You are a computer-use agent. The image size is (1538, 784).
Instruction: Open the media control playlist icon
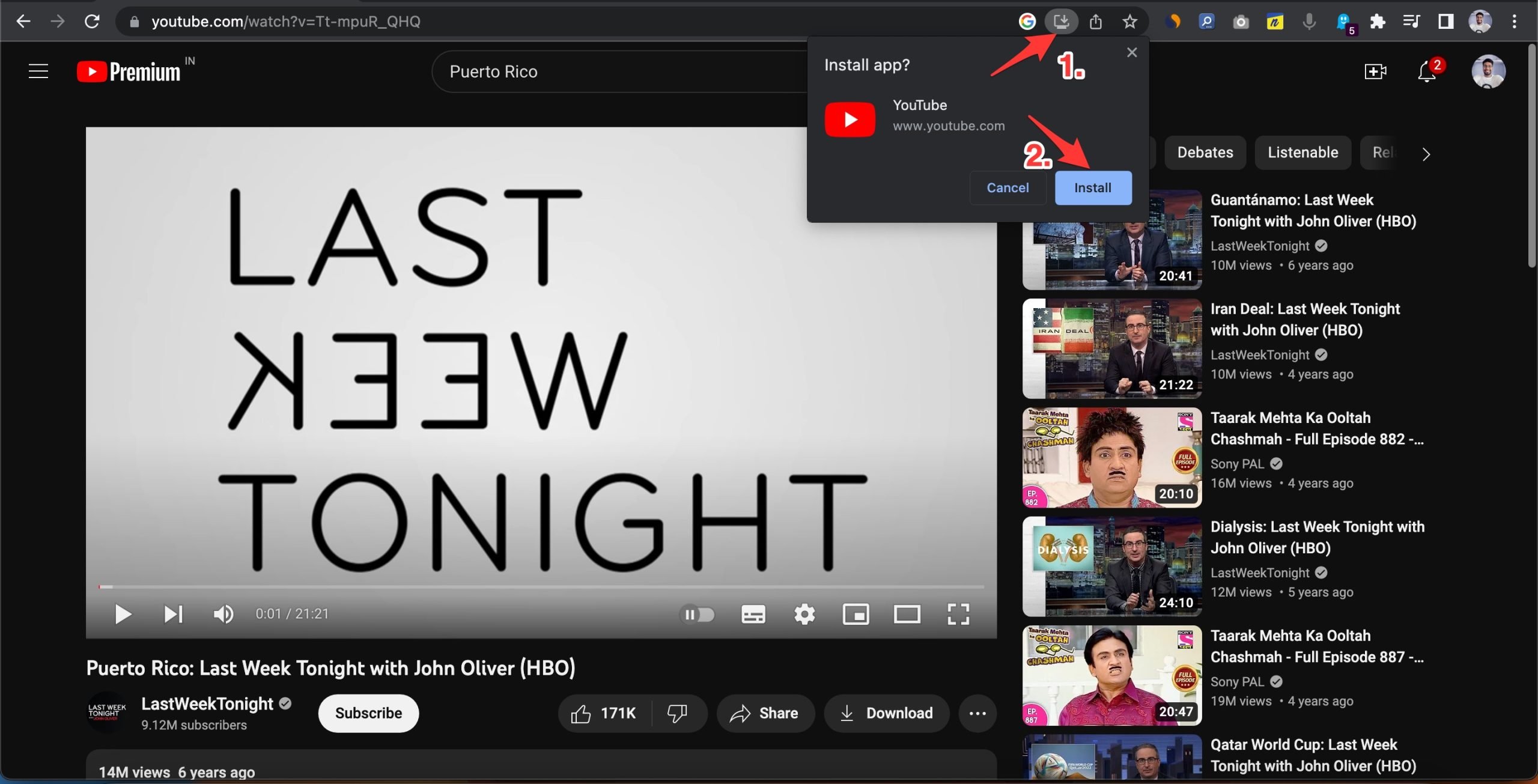(1411, 22)
